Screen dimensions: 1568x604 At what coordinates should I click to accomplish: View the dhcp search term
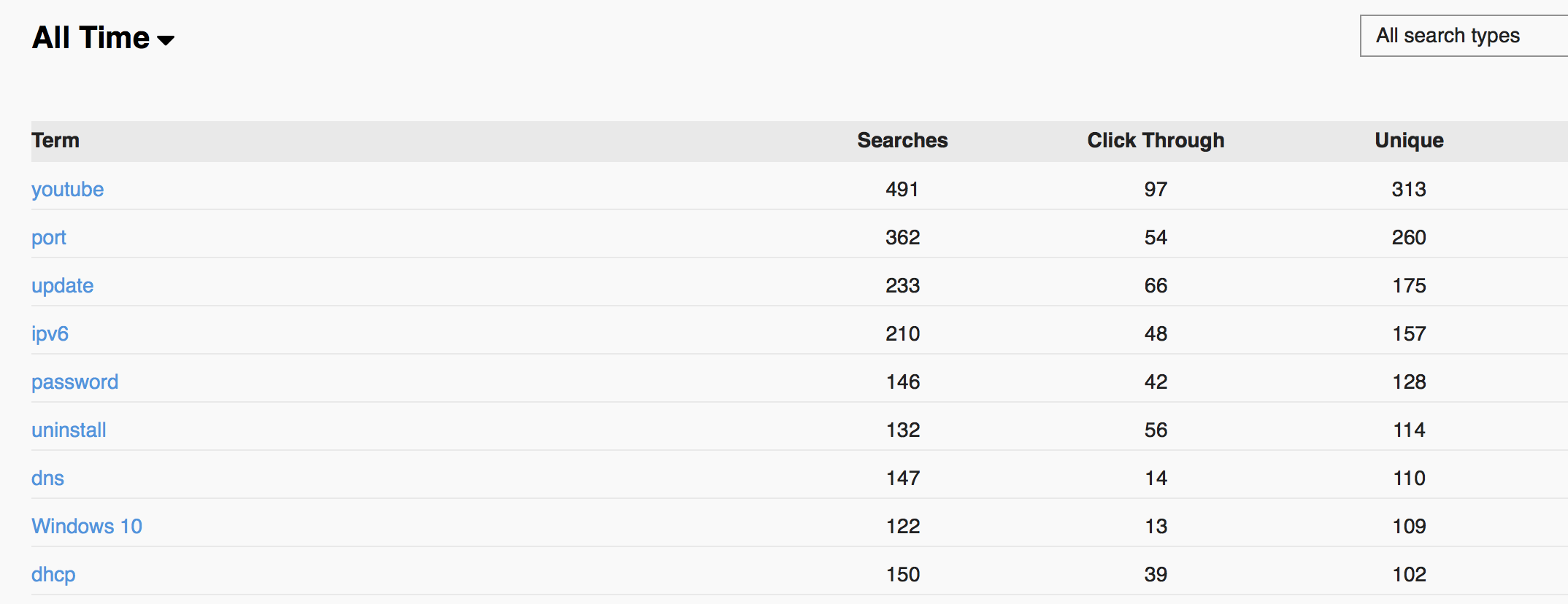pos(53,575)
